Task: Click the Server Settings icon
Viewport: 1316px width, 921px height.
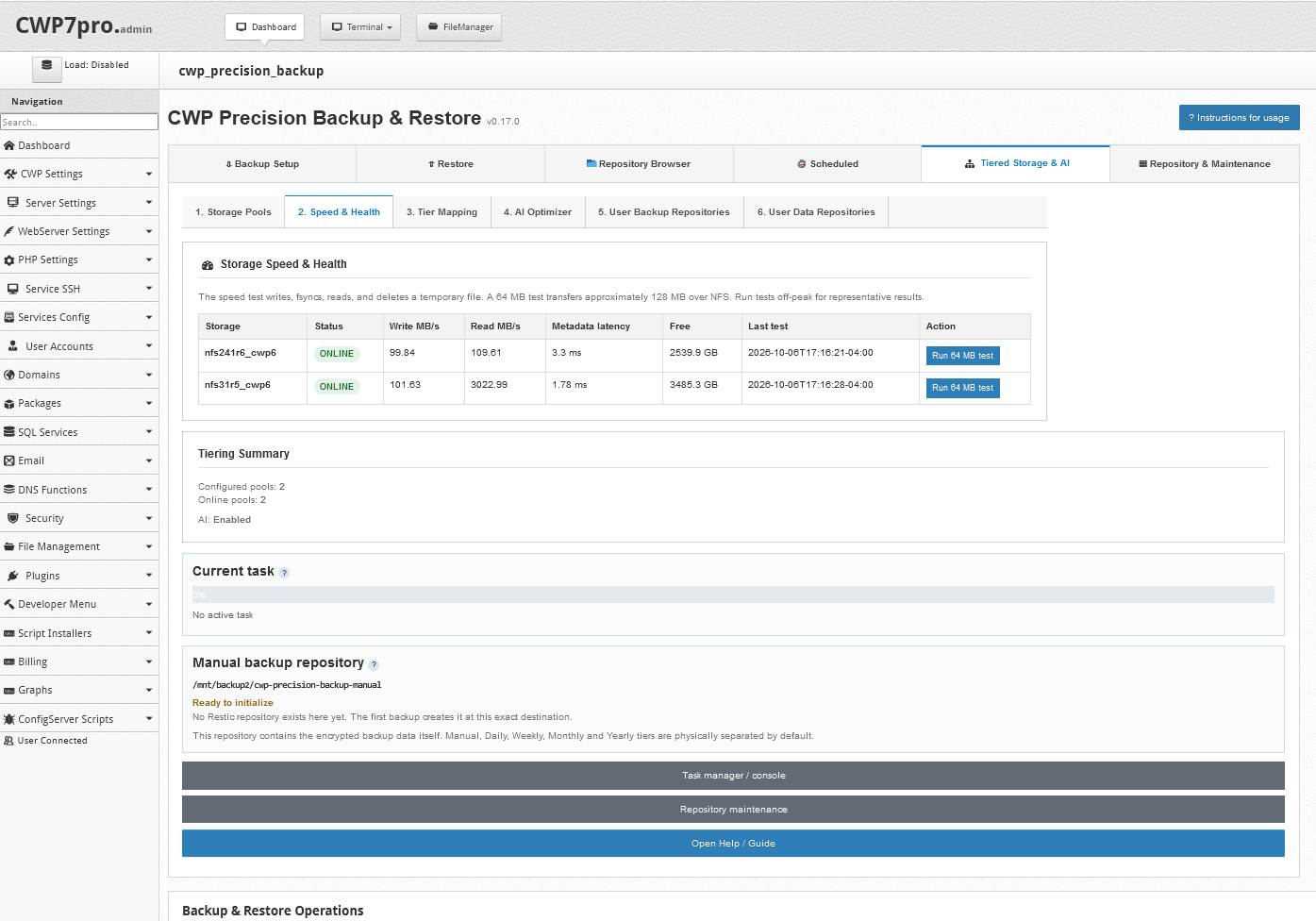Action: (13, 202)
